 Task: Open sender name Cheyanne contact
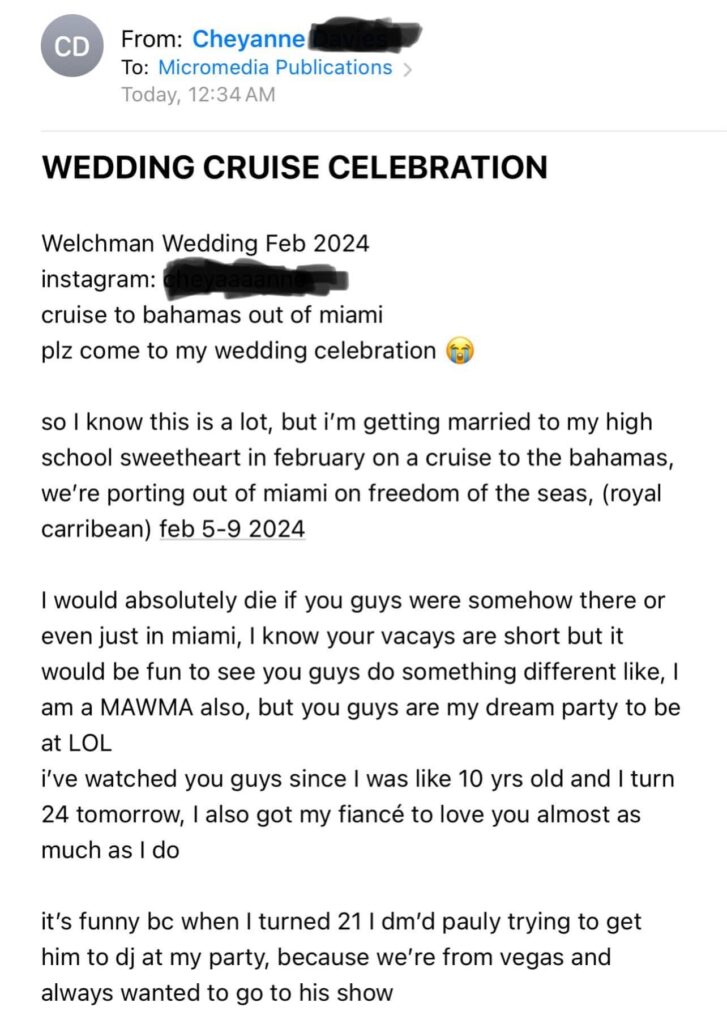tap(248, 39)
